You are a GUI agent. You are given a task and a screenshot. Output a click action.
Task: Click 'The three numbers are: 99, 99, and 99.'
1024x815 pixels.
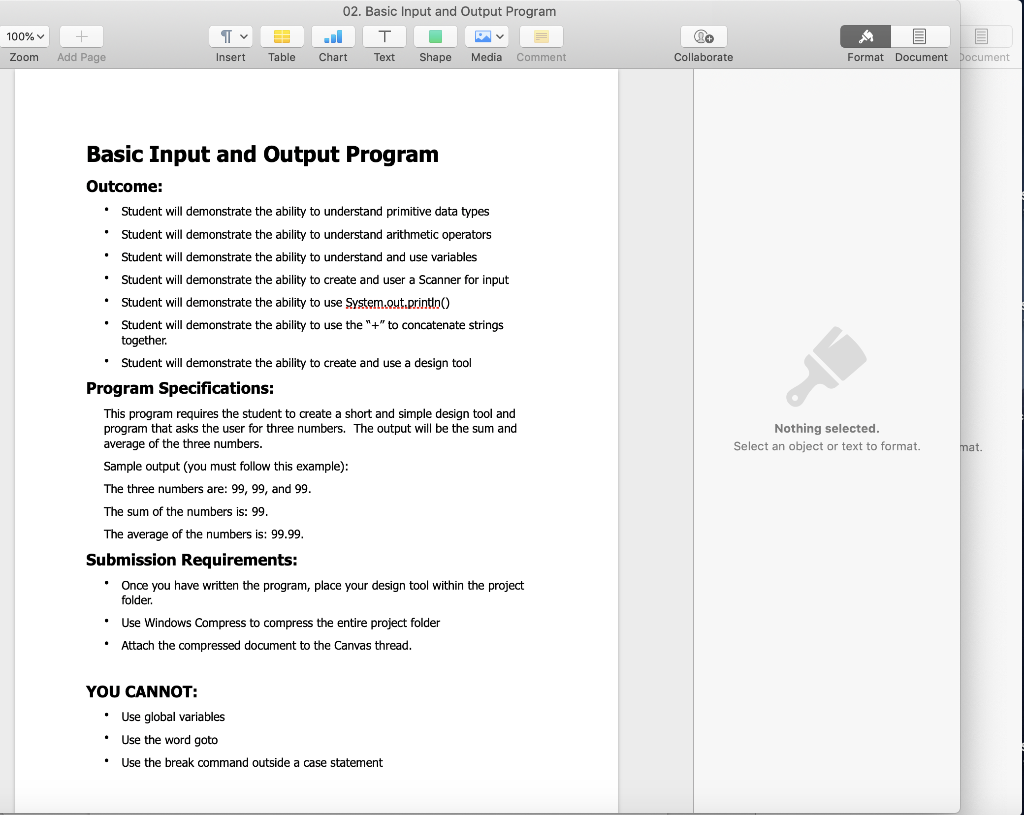[208, 489]
